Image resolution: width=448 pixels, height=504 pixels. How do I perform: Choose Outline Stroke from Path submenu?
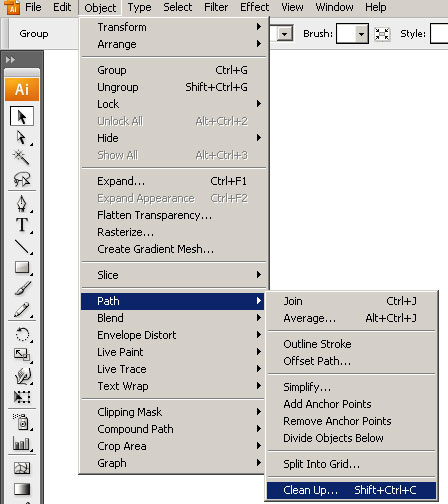pyautogui.click(x=352, y=344)
